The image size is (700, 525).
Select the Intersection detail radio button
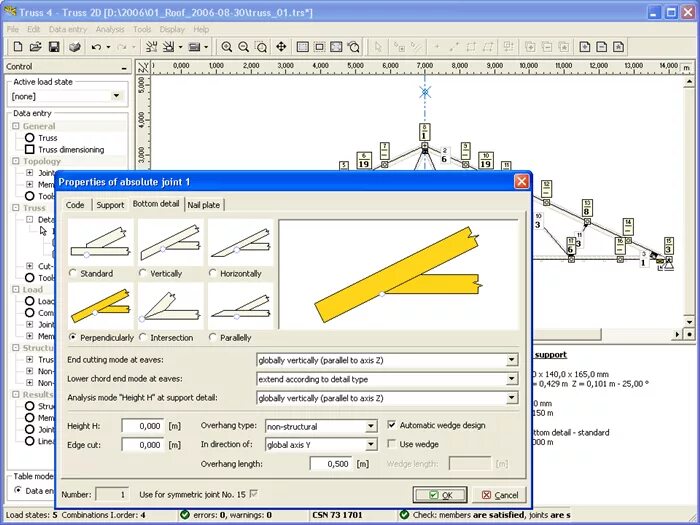(x=142, y=337)
